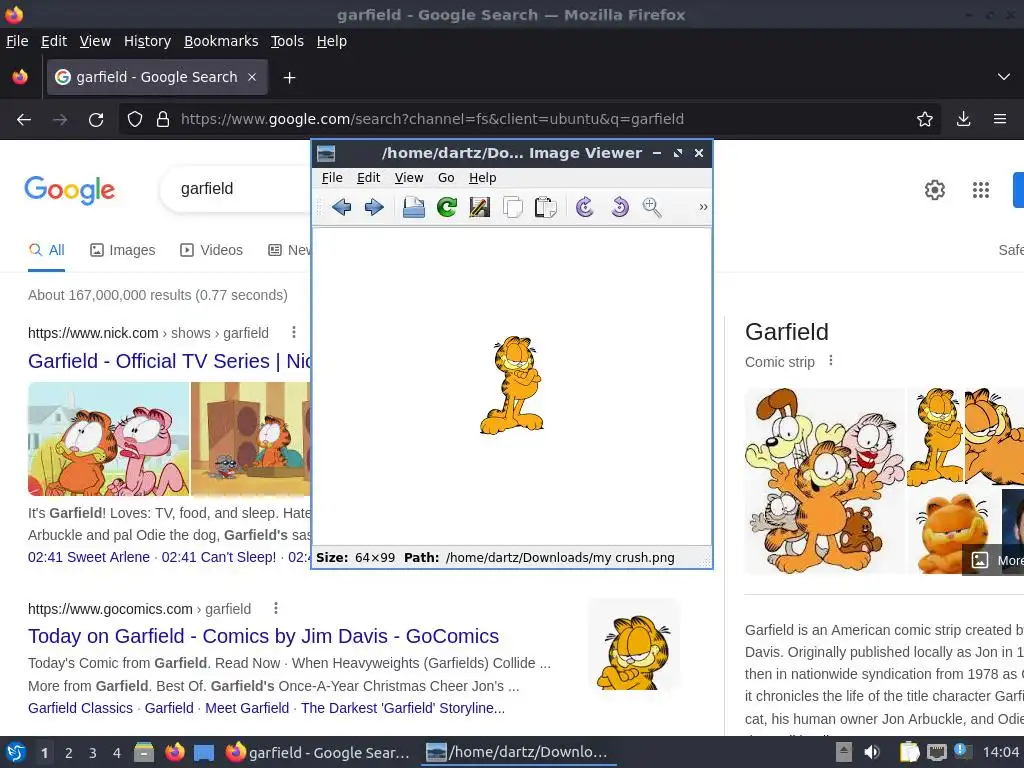Click first nick.com result thumbnail with Arlene
This screenshot has width=1024, height=768.
coord(108,439)
